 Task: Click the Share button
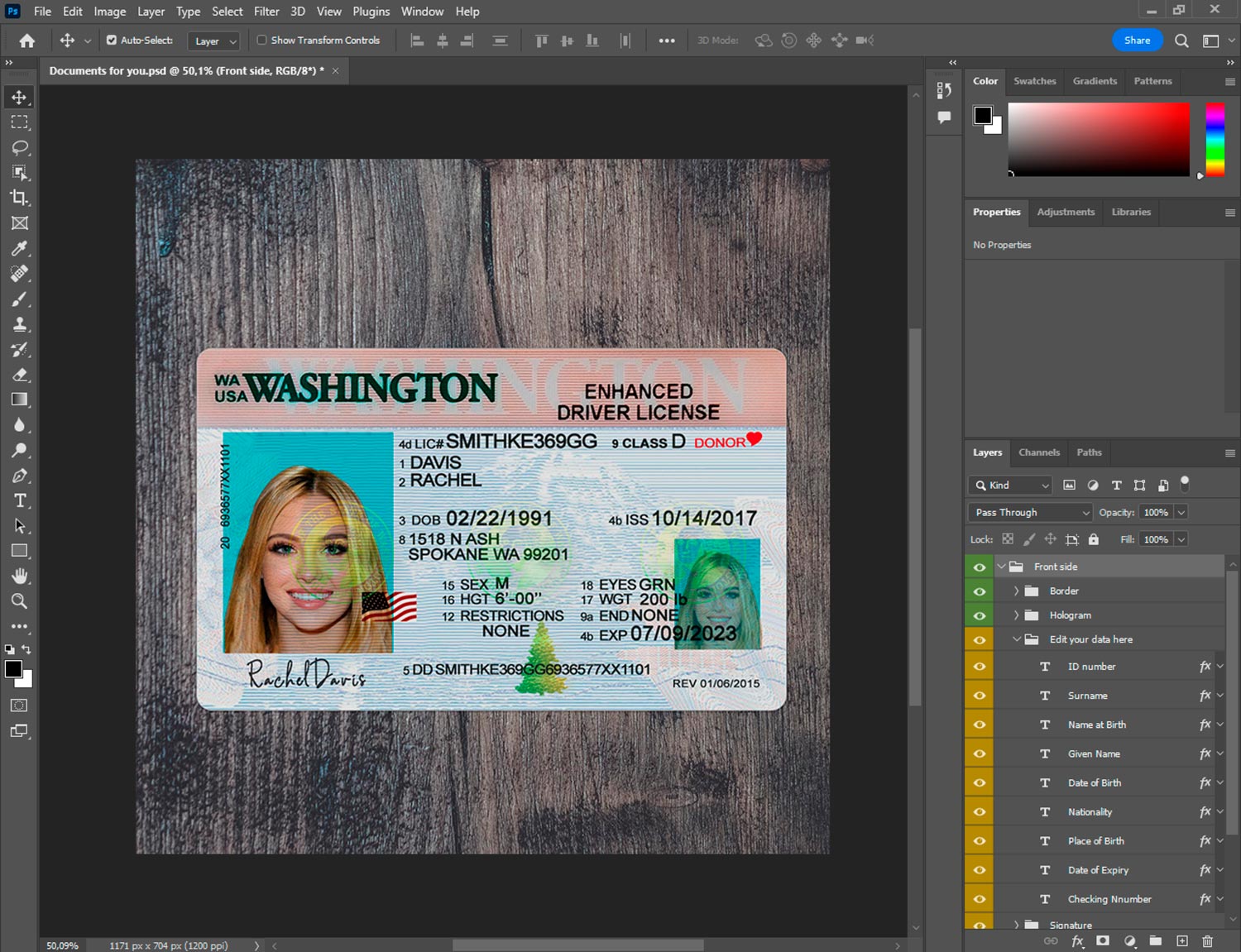(x=1137, y=40)
